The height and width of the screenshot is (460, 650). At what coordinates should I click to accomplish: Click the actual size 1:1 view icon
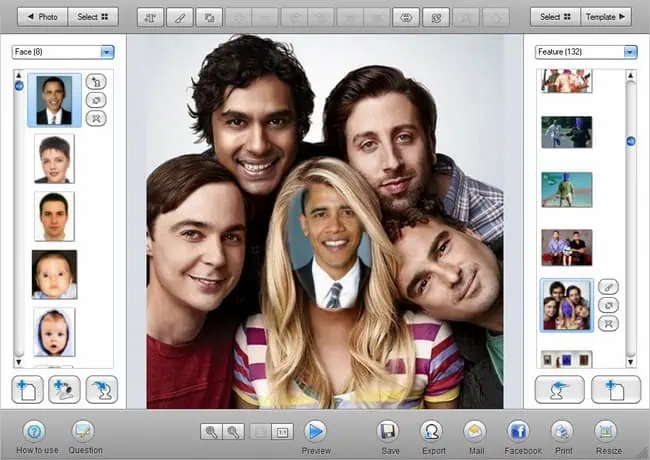pos(282,432)
